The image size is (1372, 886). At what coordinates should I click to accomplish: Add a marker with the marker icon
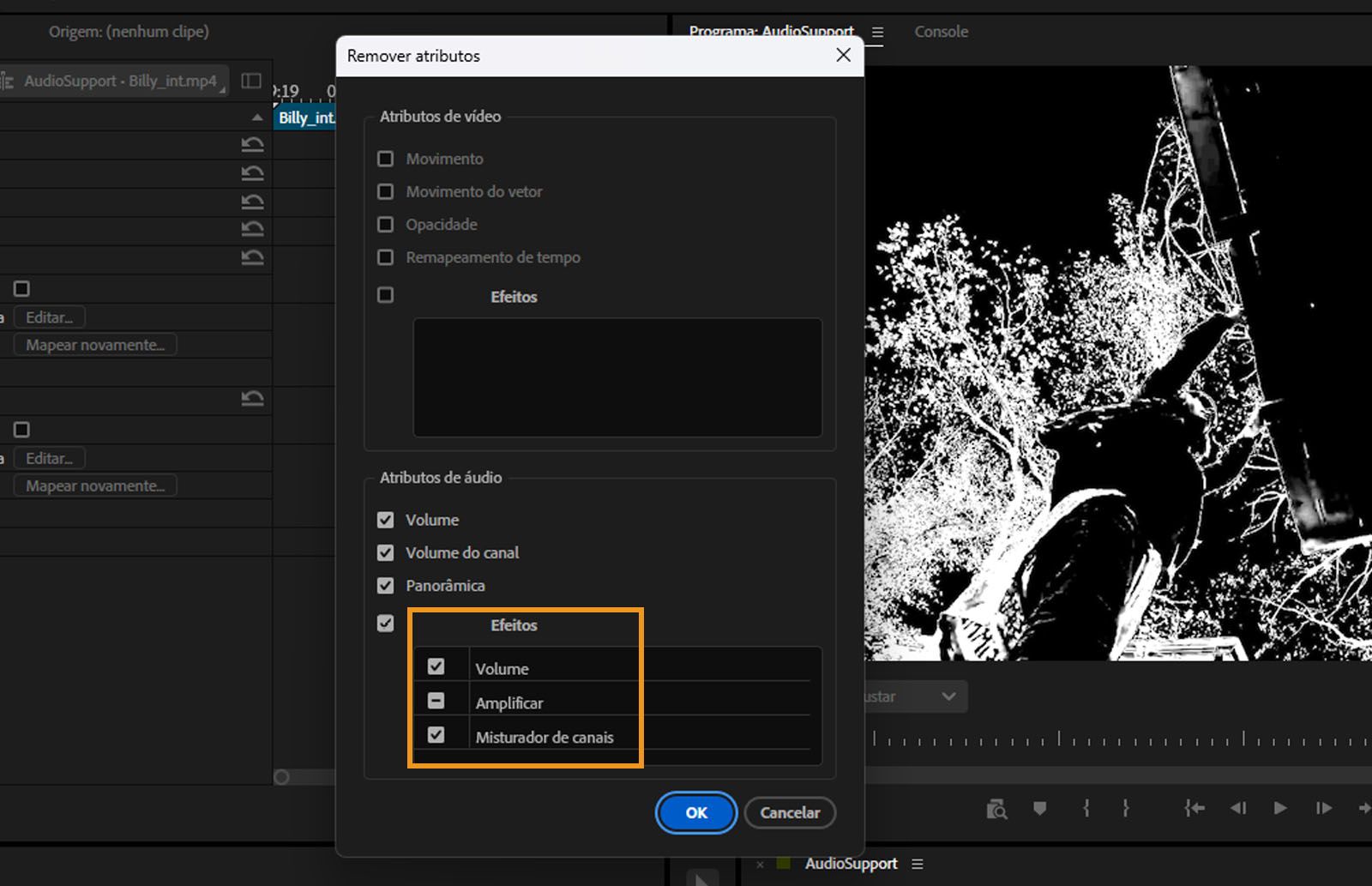coord(1040,808)
